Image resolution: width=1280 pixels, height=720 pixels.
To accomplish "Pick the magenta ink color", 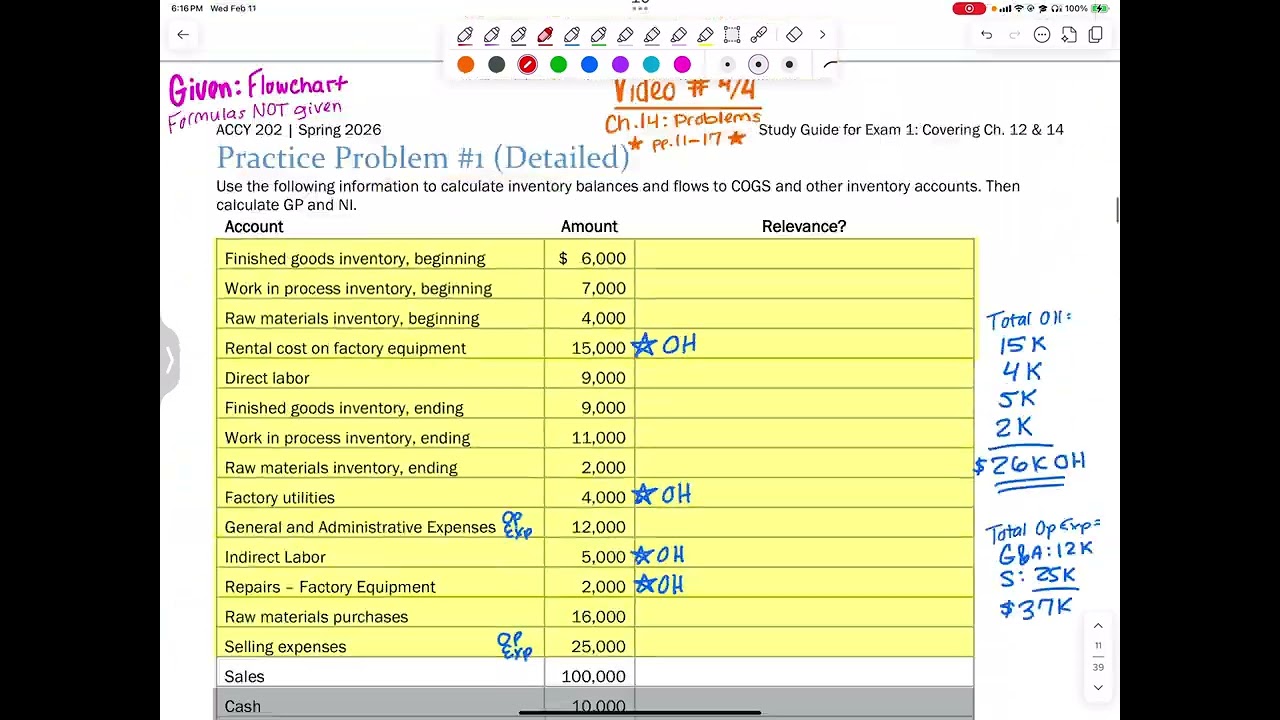I will click(682, 64).
